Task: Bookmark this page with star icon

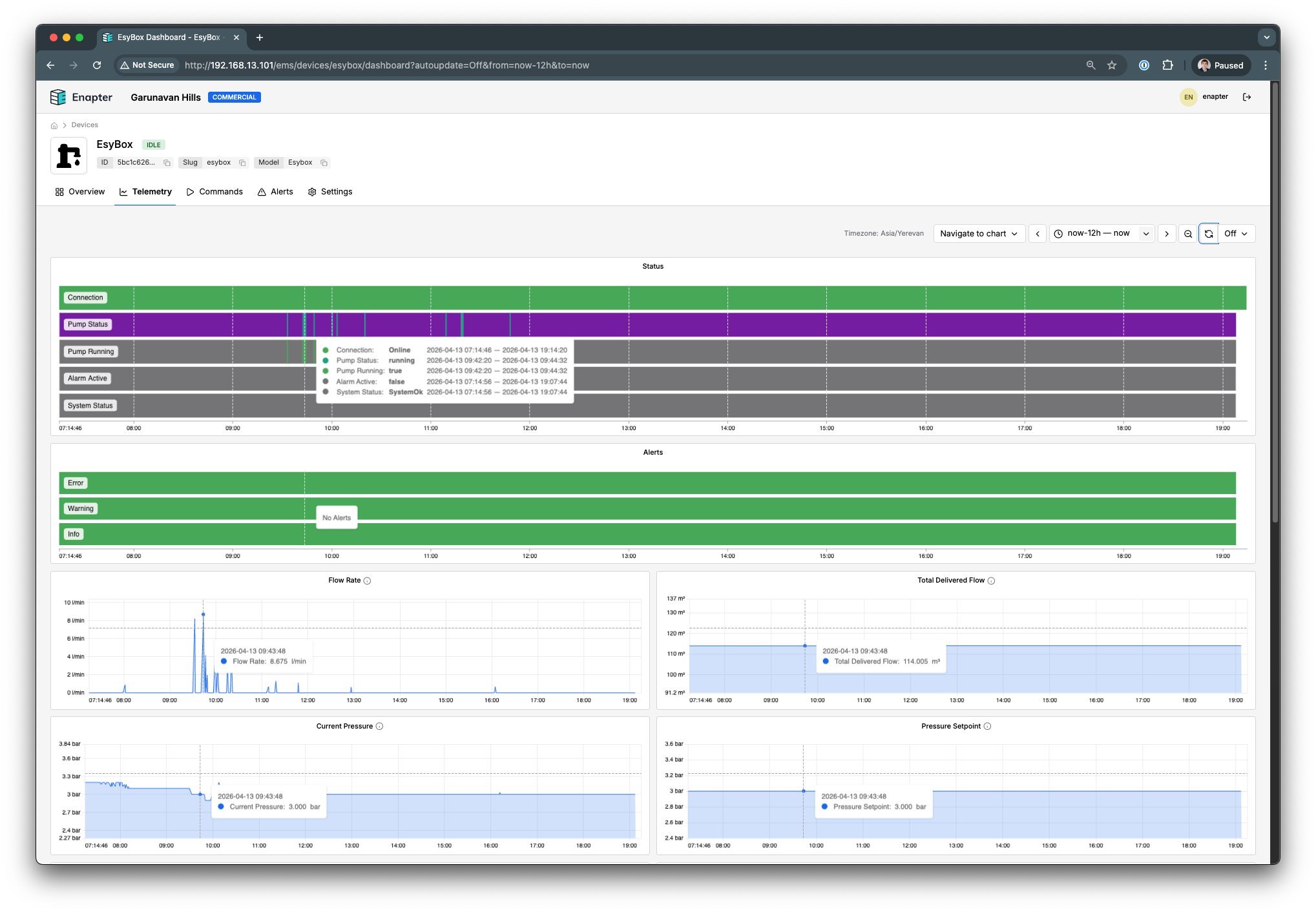Action: pyautogui.click(x=1112, y=65)
